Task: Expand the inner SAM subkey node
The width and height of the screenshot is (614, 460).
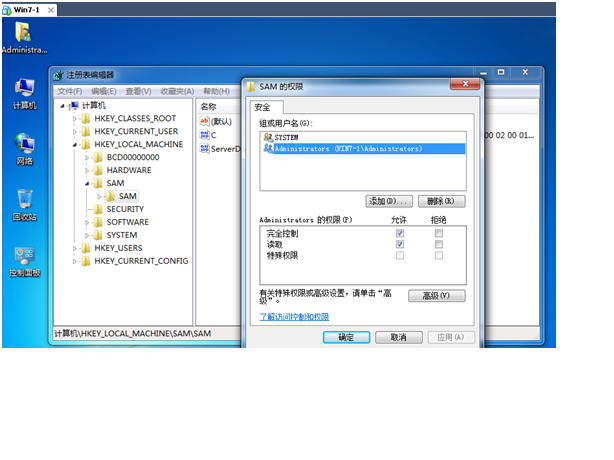Action: point(99,196)
